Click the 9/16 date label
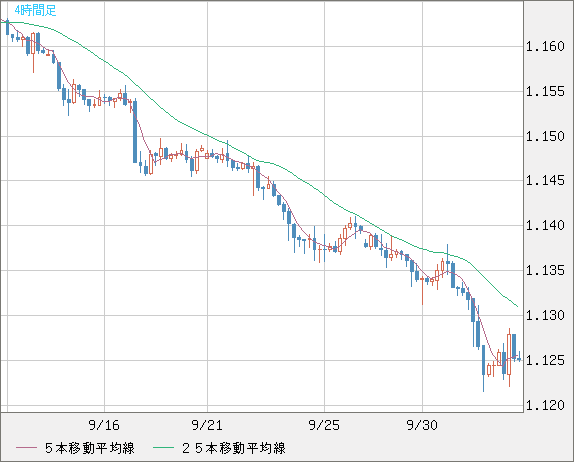This screenshot has height=462, width=574. point(104,425)
